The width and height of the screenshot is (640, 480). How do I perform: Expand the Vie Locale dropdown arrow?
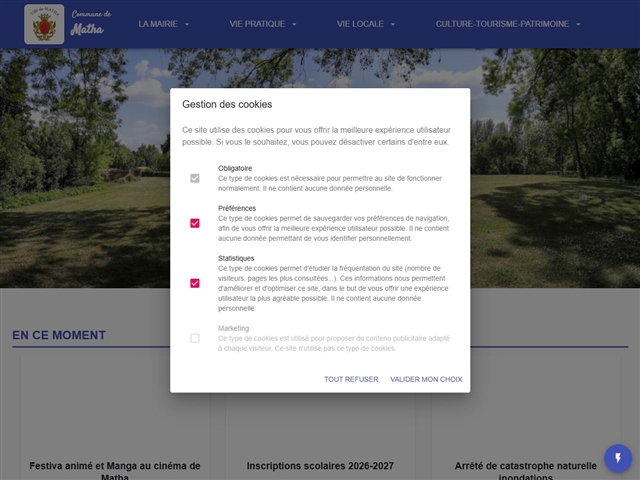point(393,24)
